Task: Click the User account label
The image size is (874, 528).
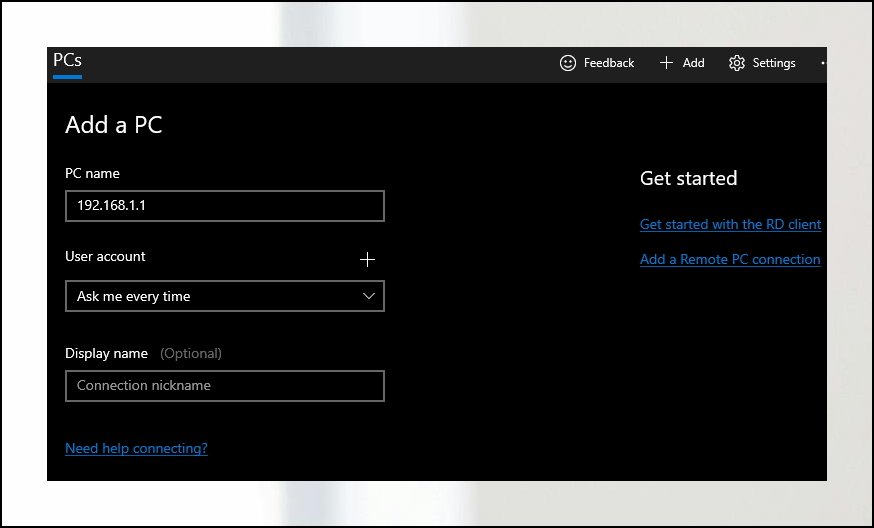Action: point(105,256)
